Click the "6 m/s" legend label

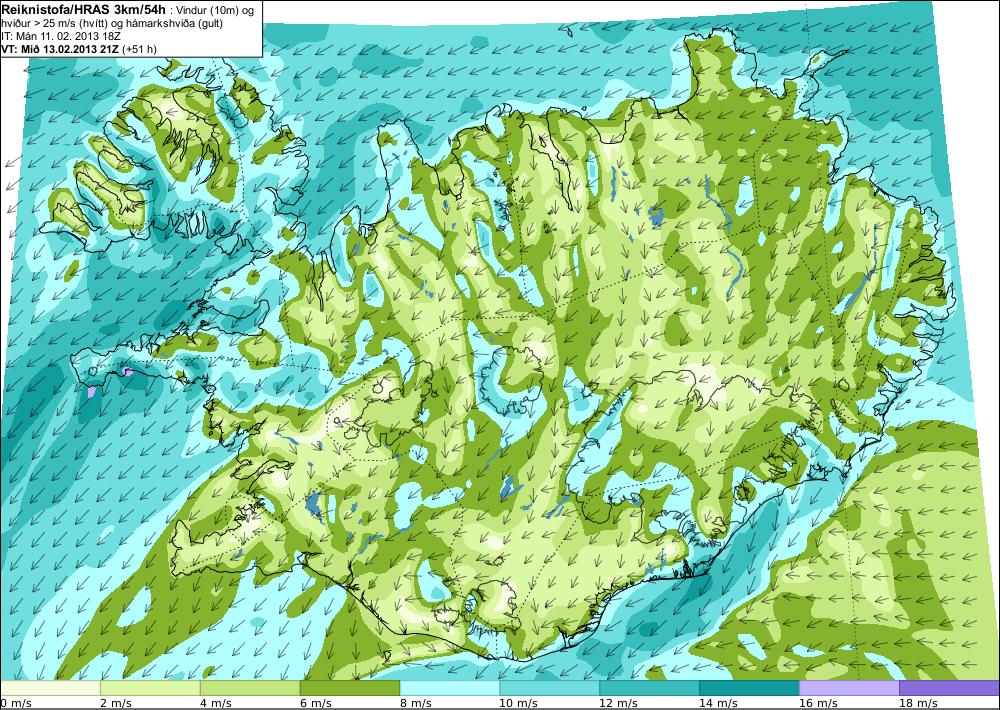click(x=316, y=703)
